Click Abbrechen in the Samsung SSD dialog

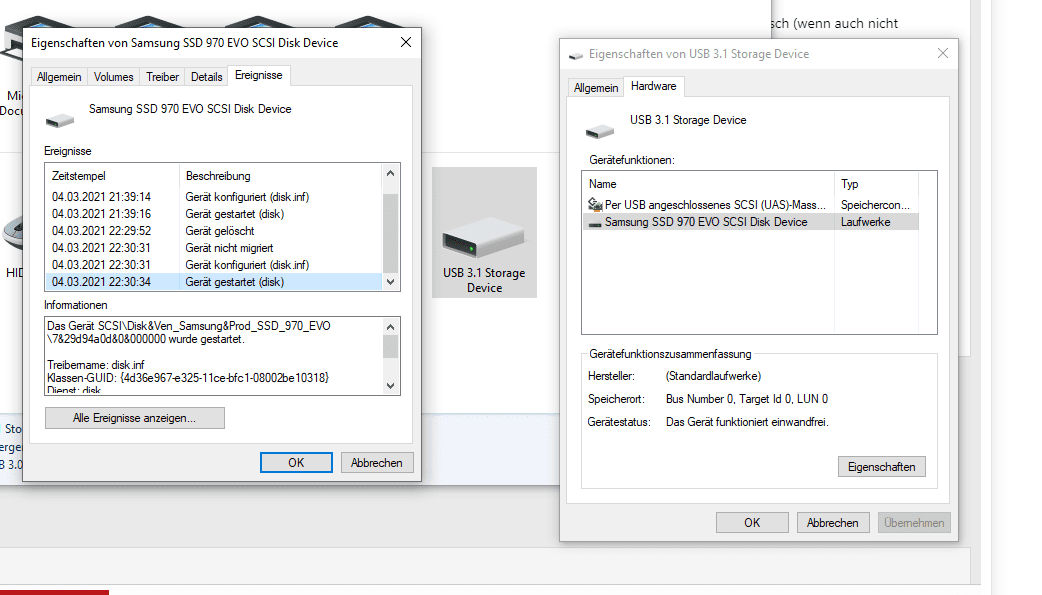pos(377,463)
